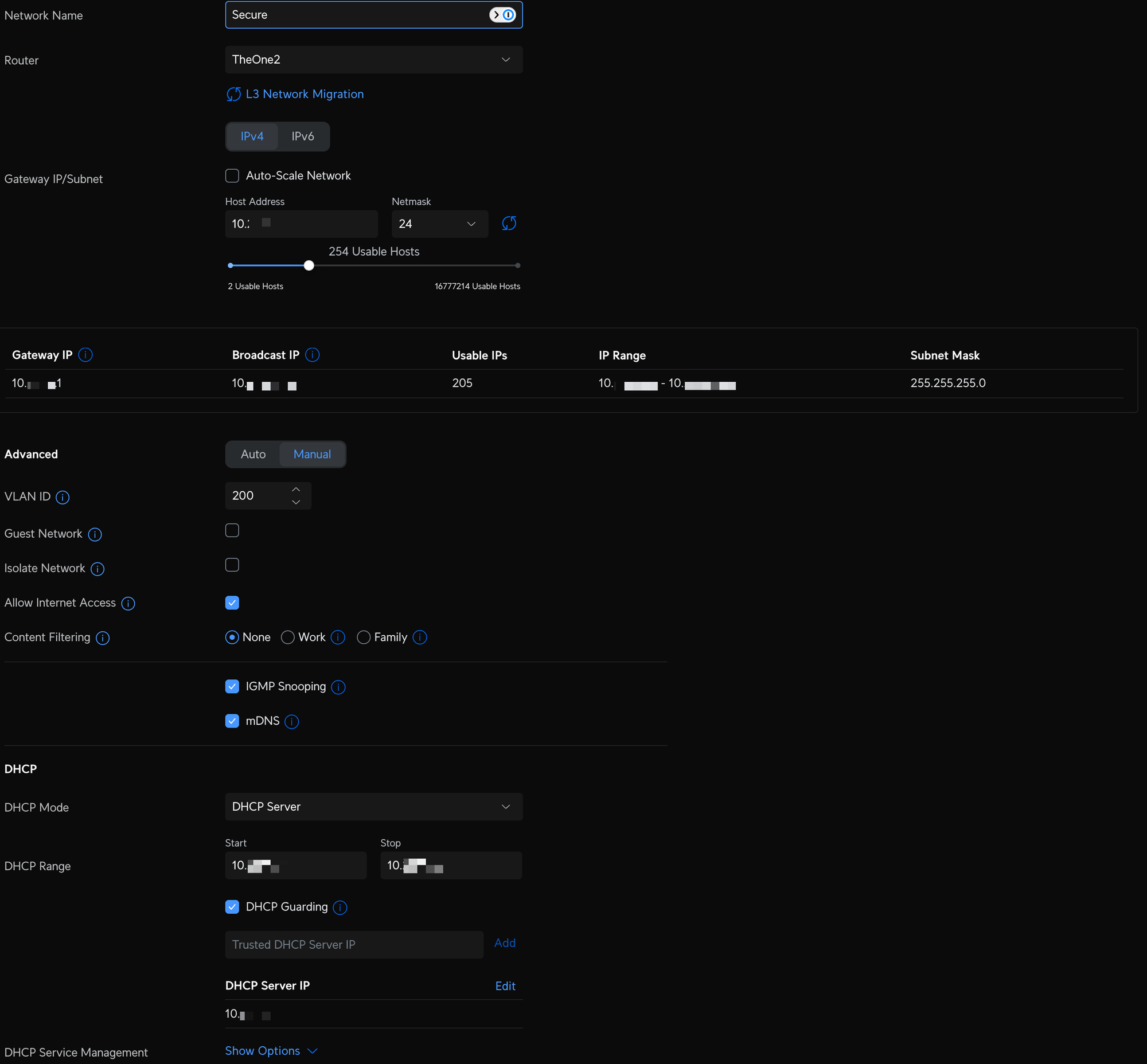Click the usable hosts slider handle
Image resolution: width=1147 pixels, height=1064 pixels.
(309, 265)
